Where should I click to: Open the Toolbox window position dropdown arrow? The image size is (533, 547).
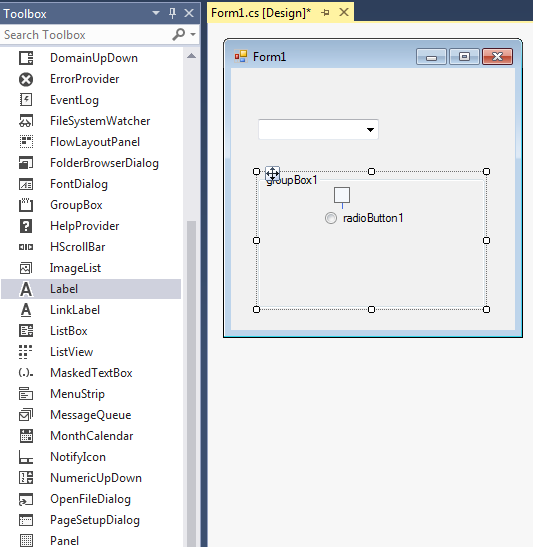156,13
